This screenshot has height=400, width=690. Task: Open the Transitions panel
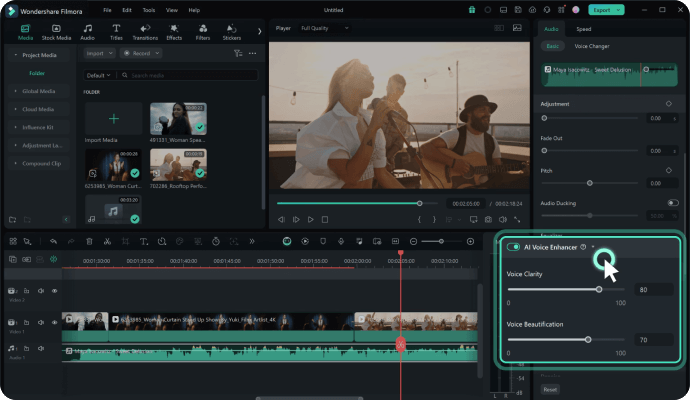point(145,31)
